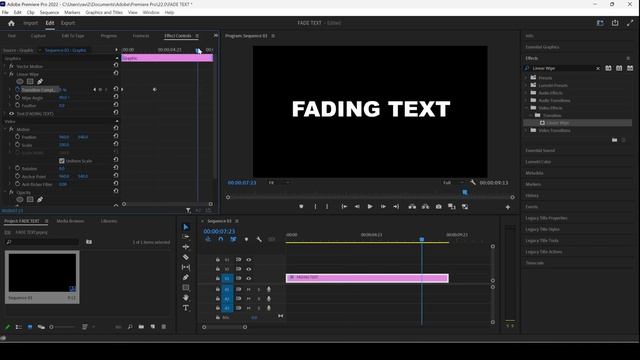
Task: Expand the Wipe Angle property
Action: pos(10,98)
